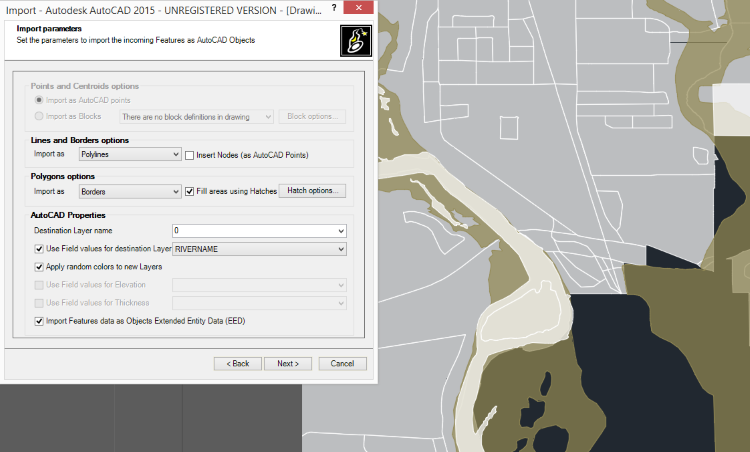Toggle Import Features data as EED checkbox
750x452 pixels.
(x=39, y=321)
